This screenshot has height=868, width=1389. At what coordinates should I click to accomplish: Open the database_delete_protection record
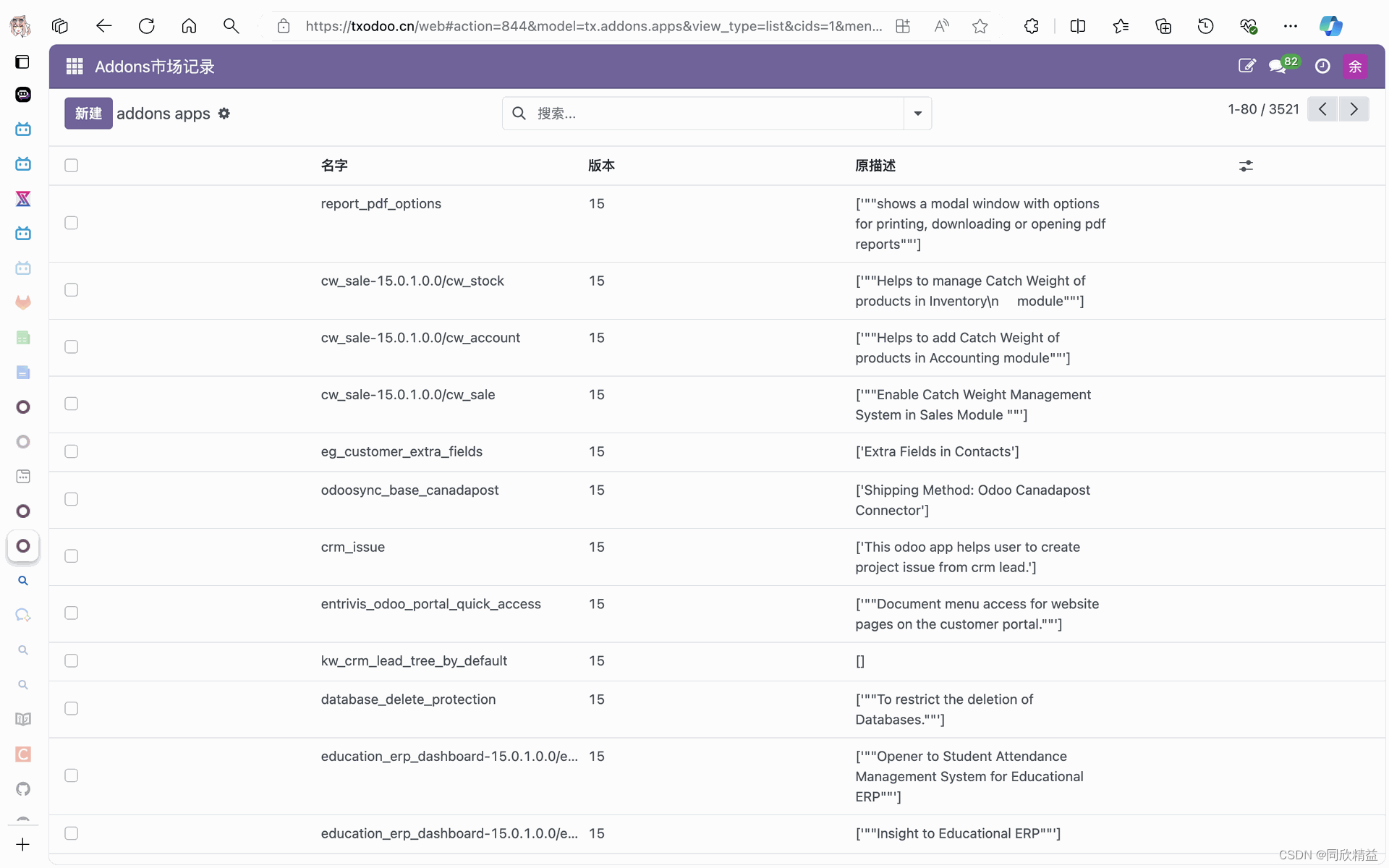click(408, 699)
